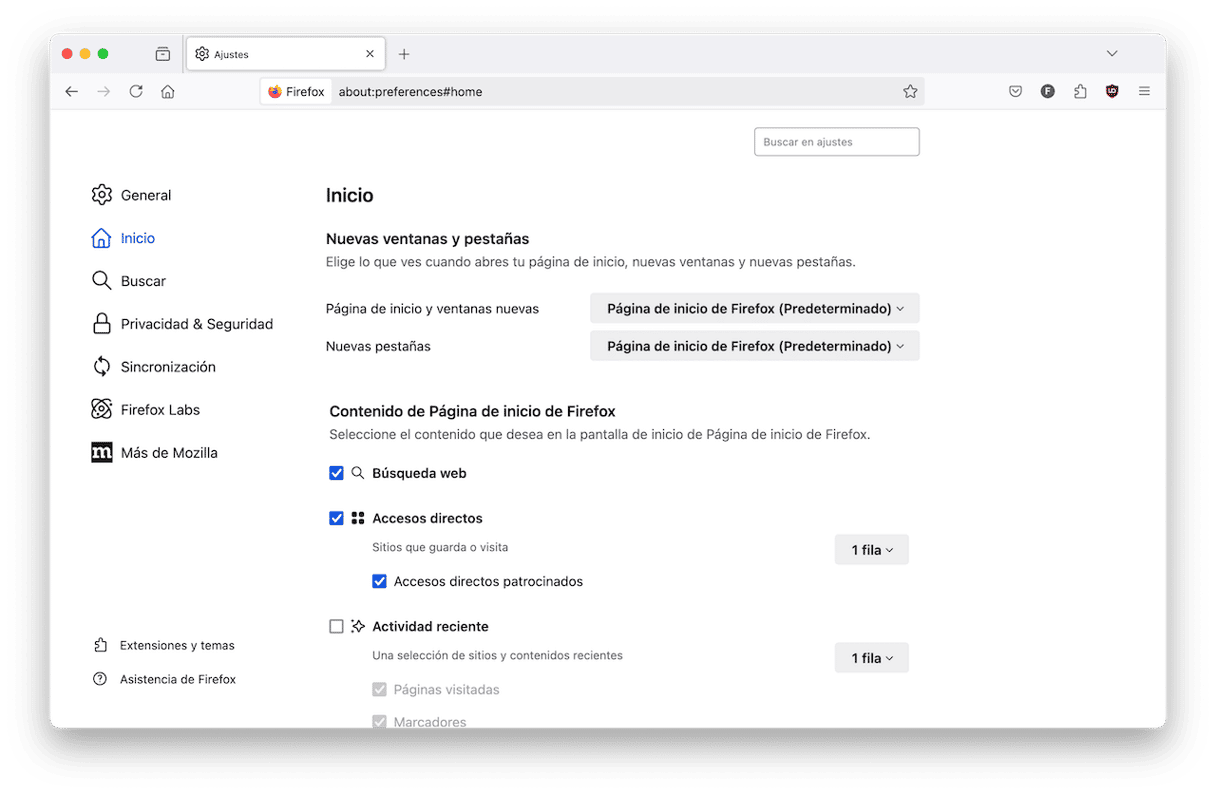
Task: Click Contenido de Página de inicio heading
Action: point(472,411)
